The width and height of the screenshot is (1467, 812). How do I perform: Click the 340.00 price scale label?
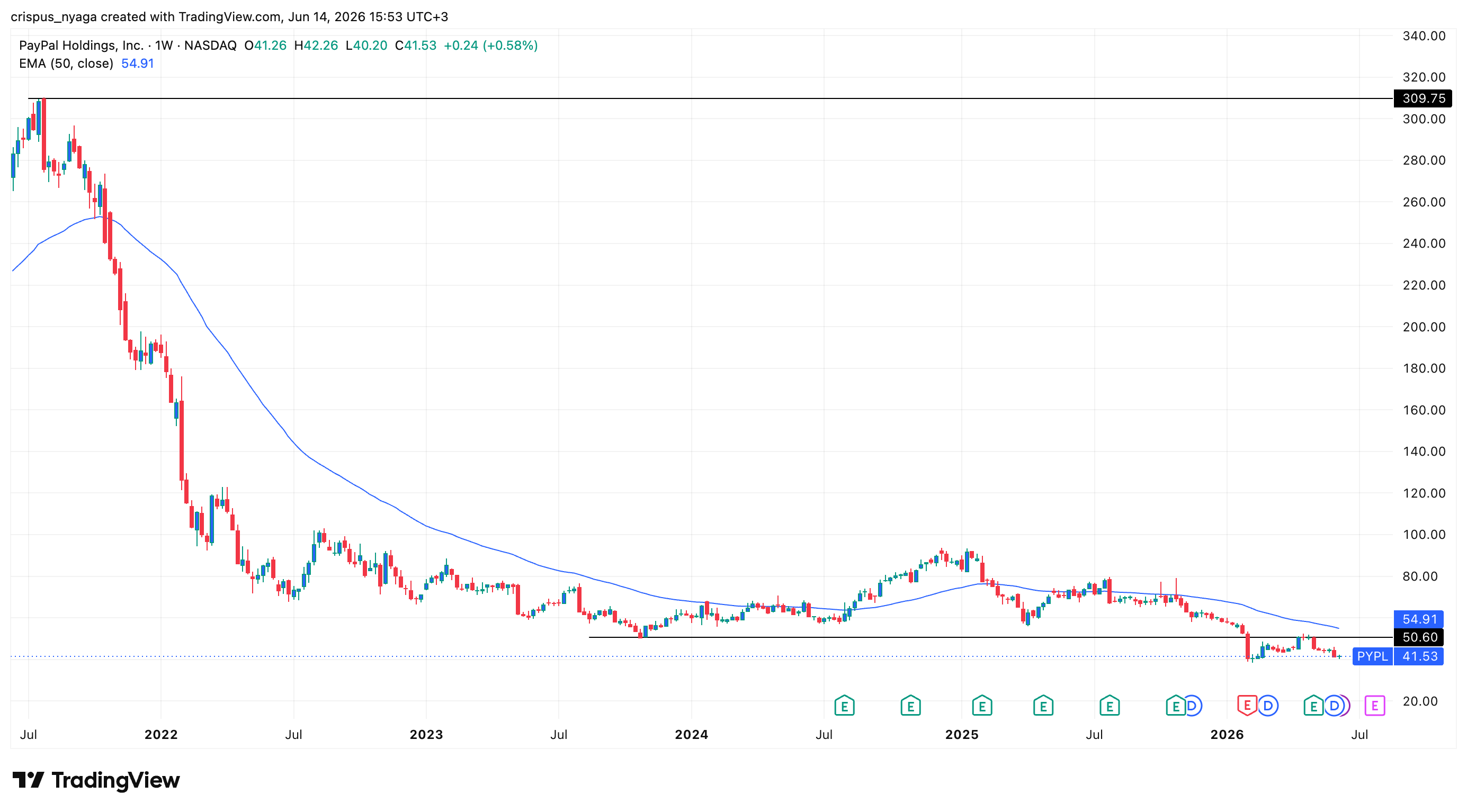[x=1424, y=36]
